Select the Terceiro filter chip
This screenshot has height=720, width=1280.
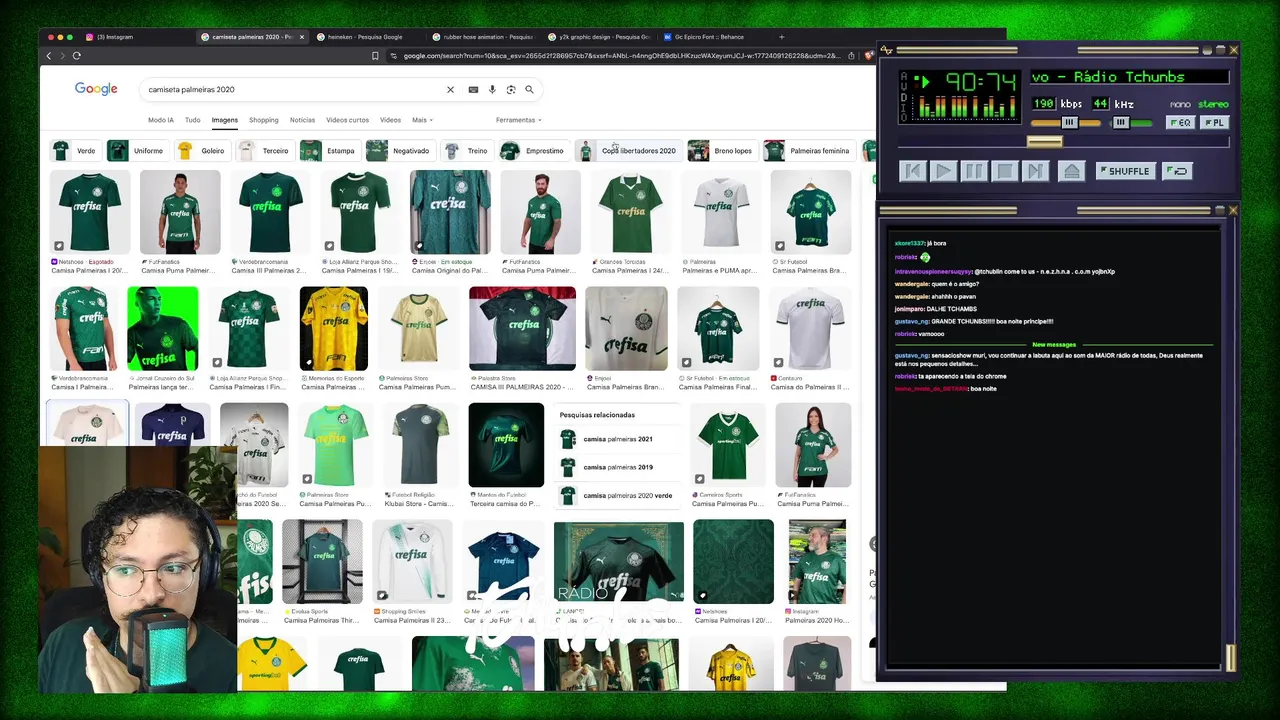pyautogui.click(x=265, y=151)
